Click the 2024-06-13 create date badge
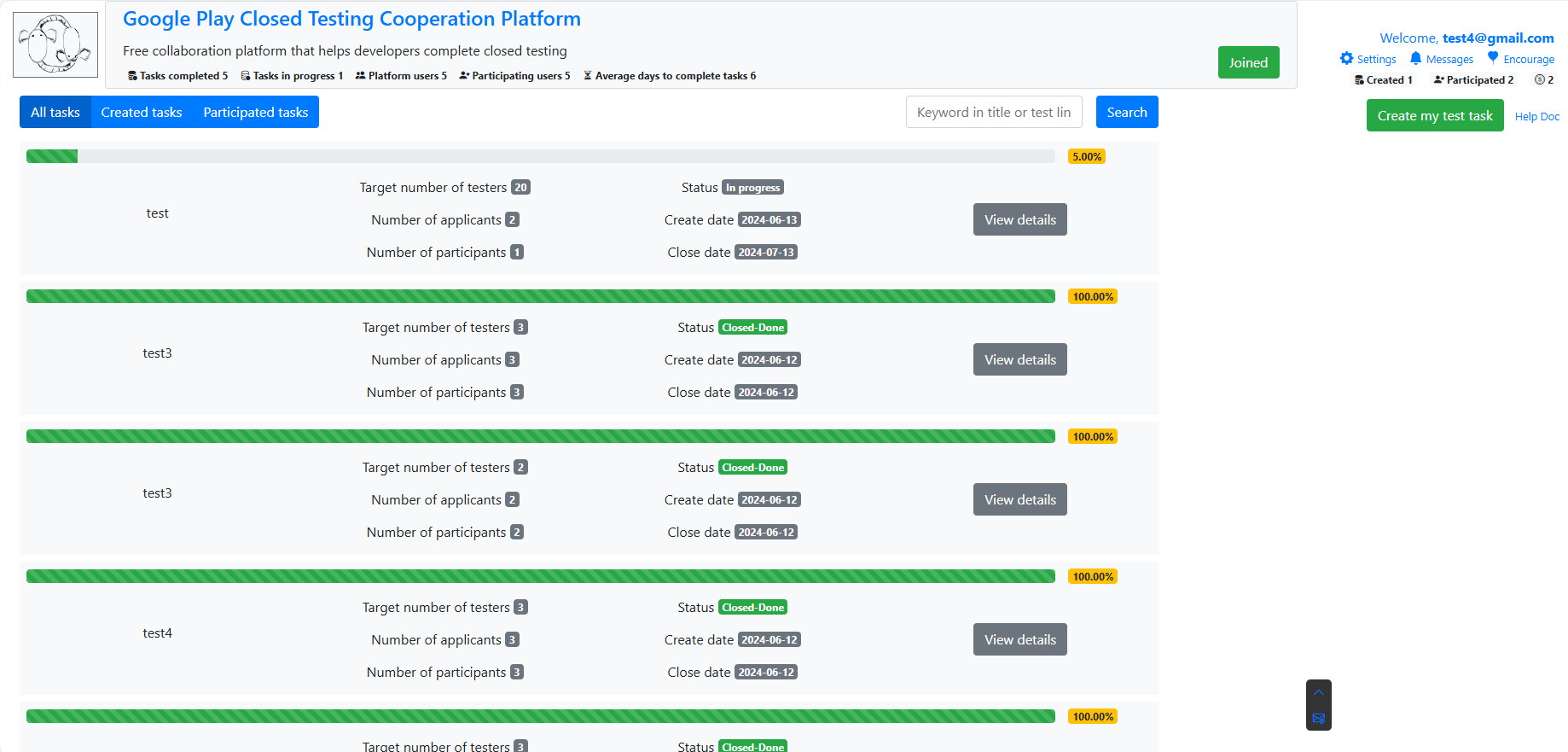Image resolution: width=1568 pixels, height=752 pixels. (769, 220)
